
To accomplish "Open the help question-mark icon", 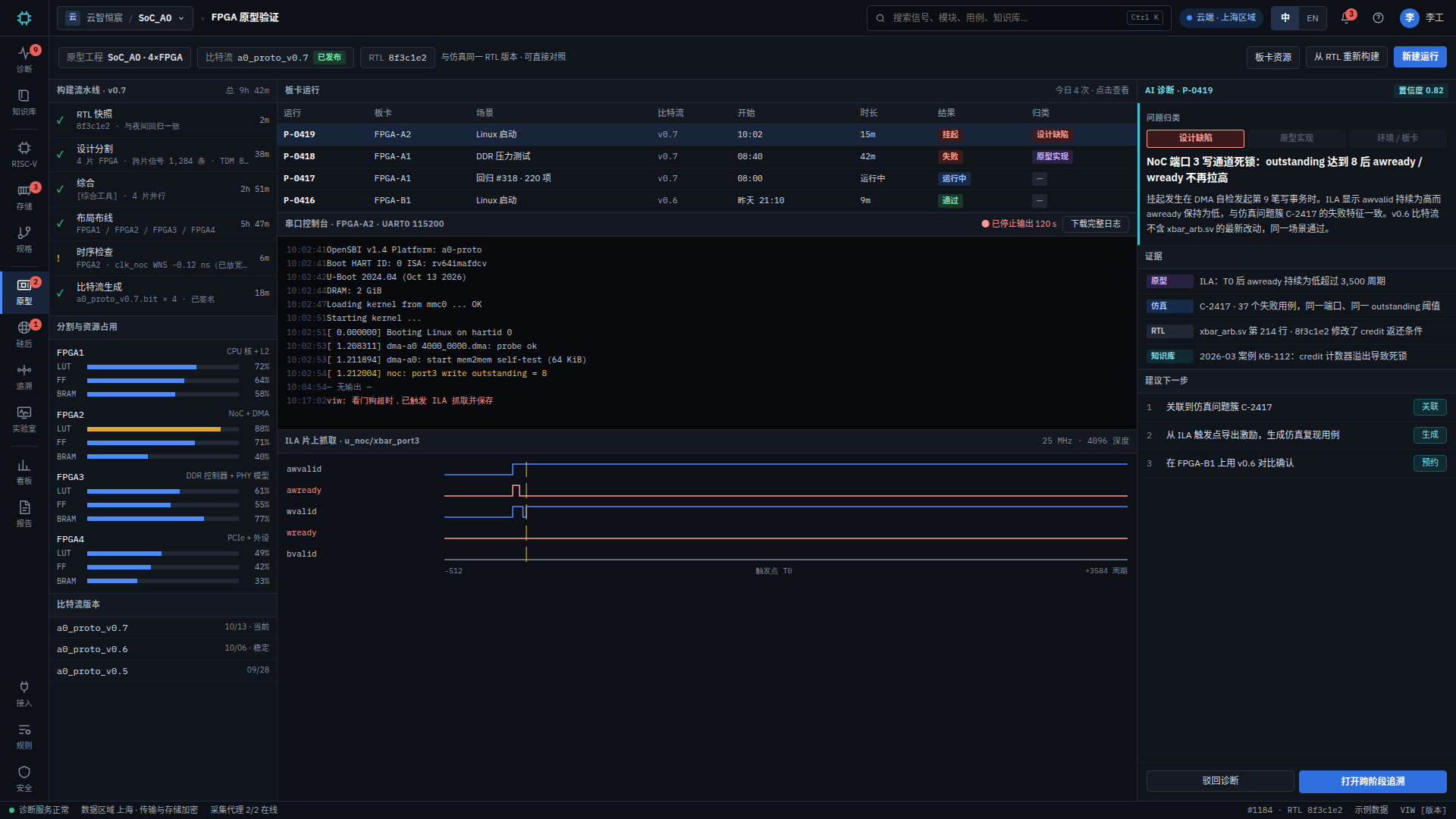I will pos(1378,17).
